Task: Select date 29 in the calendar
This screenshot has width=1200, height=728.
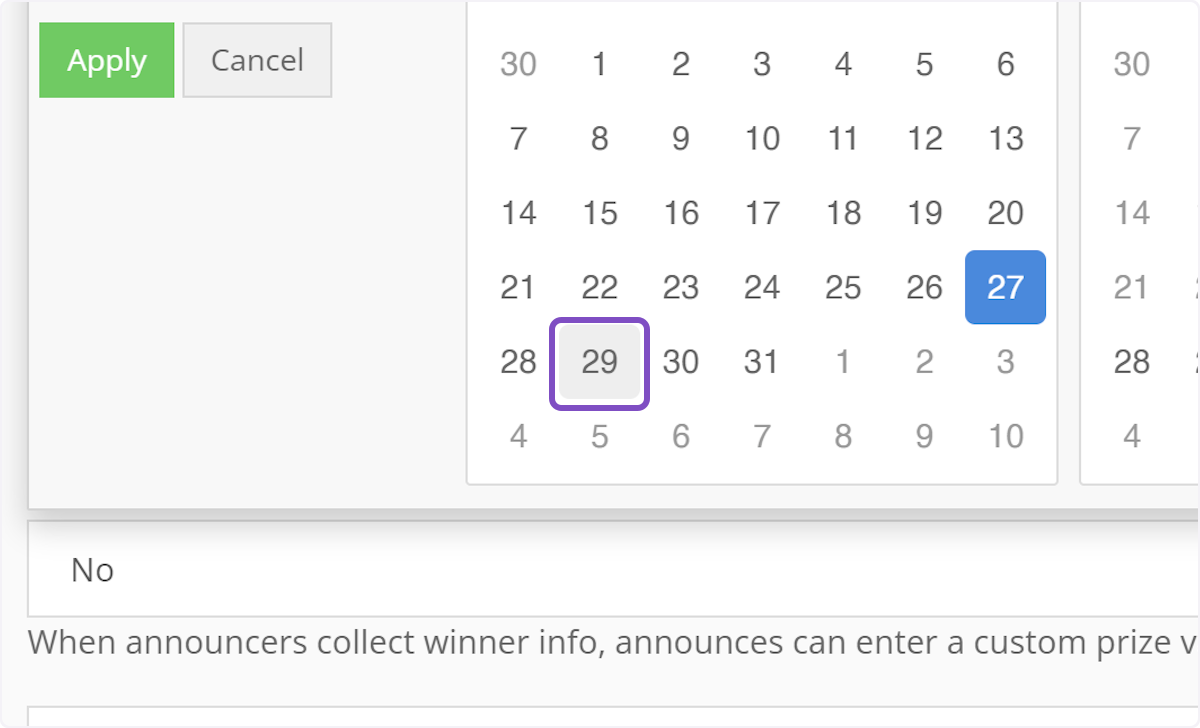Action: [x=599, y=363]
